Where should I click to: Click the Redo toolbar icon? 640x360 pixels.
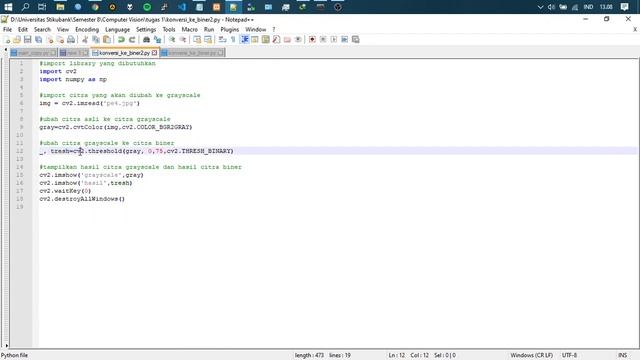point(132,40)
